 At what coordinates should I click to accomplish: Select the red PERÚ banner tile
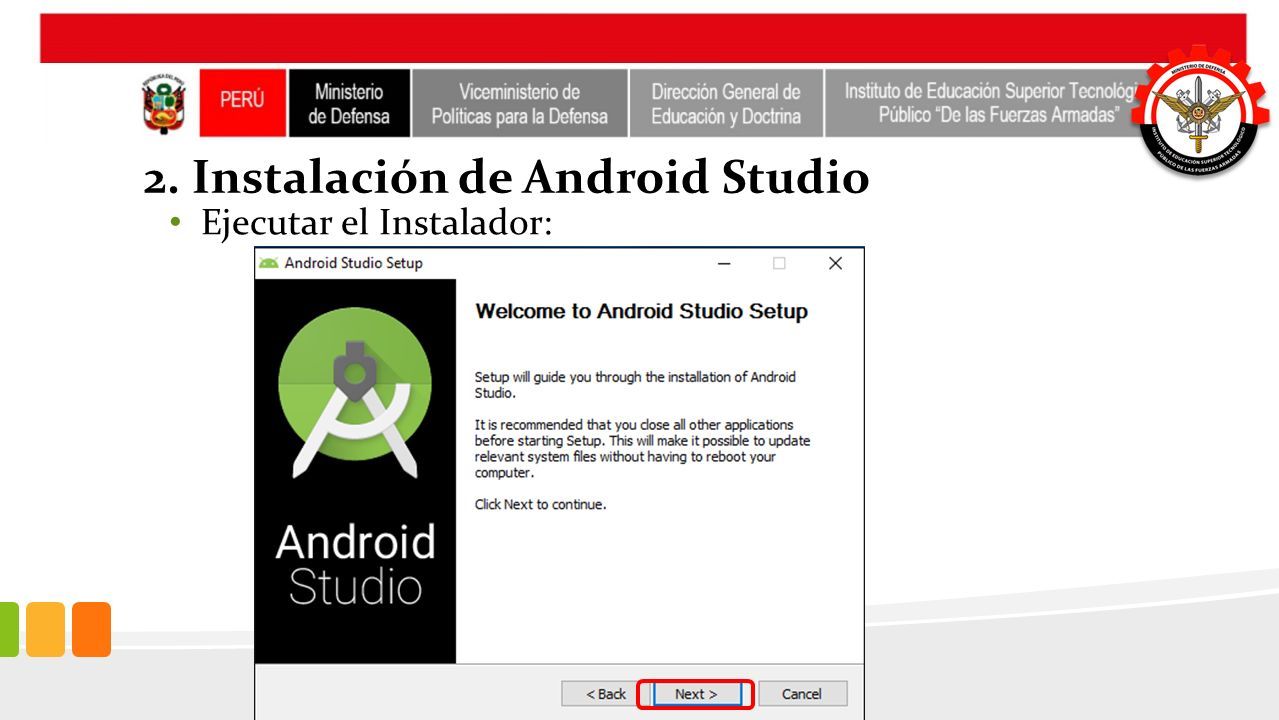point(243,103)
